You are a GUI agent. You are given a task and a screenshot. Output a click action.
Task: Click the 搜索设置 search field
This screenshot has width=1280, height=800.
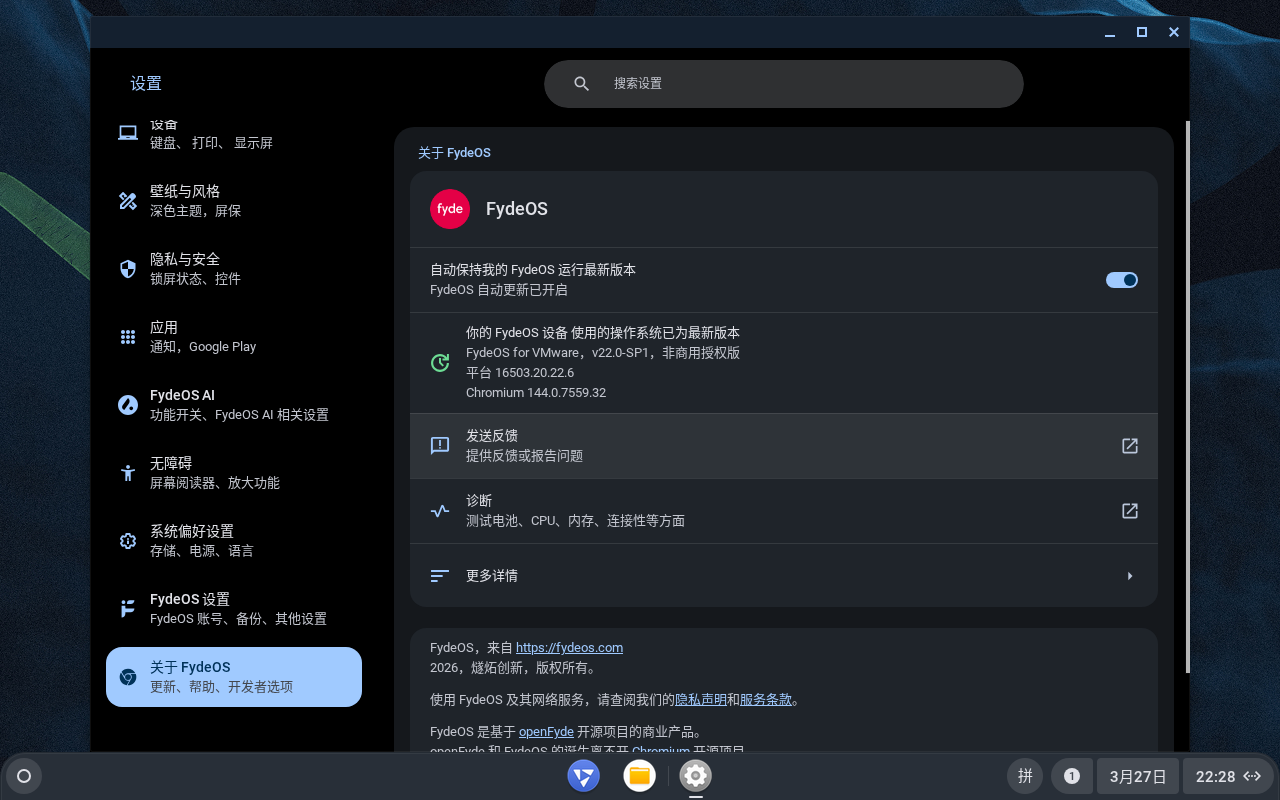point(800,84)
